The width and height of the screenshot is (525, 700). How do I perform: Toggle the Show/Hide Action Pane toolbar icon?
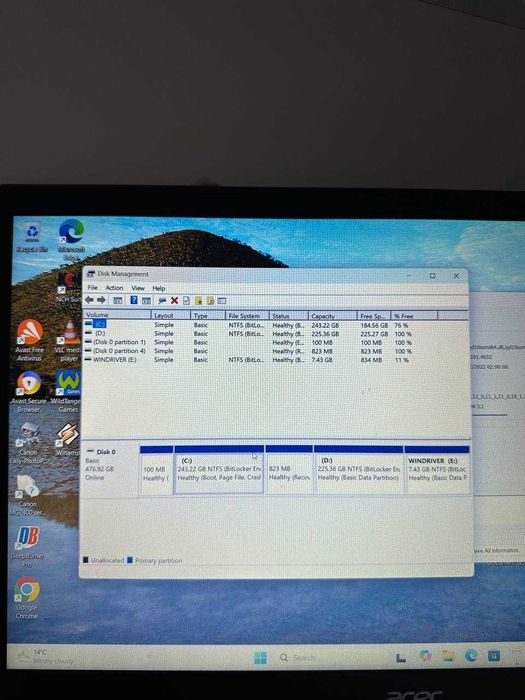click(x=146, y=300)
